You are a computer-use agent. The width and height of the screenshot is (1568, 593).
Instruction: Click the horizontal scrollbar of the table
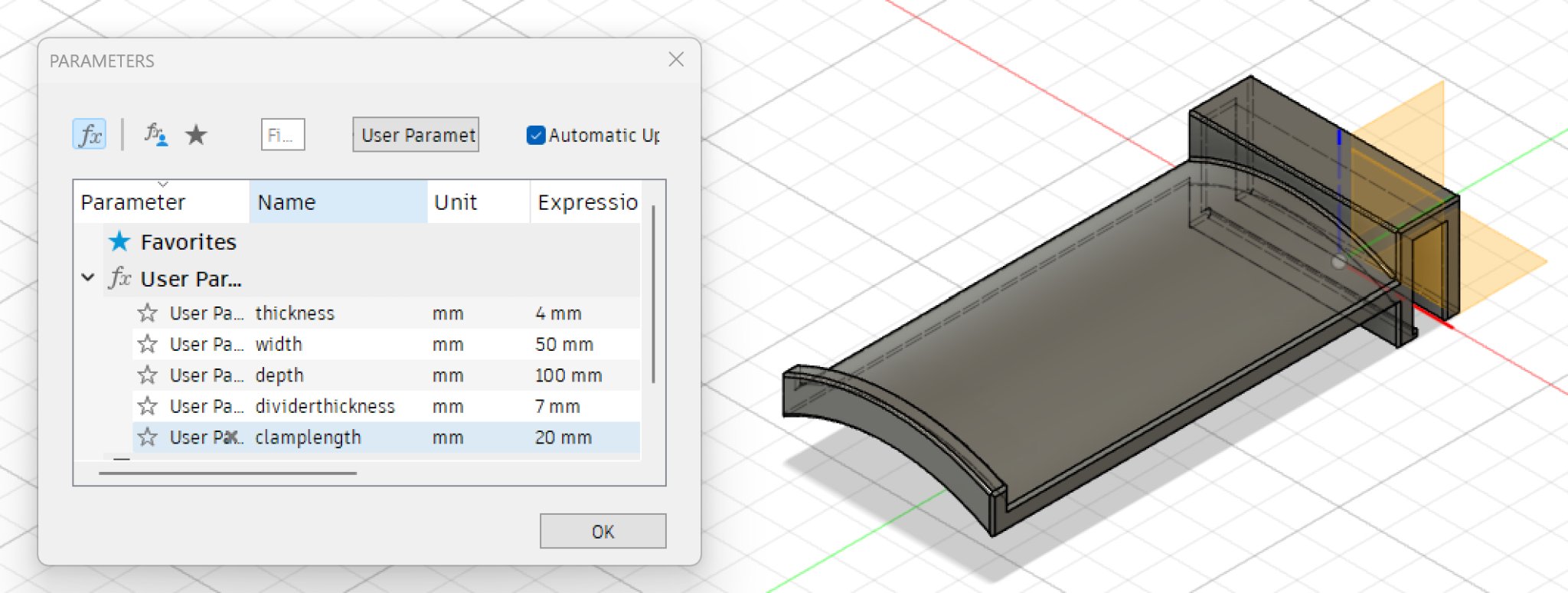(227, 473)
